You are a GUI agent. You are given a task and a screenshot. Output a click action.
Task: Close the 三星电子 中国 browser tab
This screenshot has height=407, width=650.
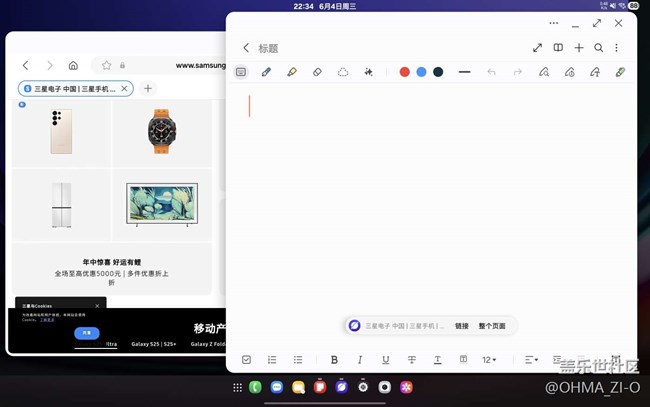click(x=124, y=88)
